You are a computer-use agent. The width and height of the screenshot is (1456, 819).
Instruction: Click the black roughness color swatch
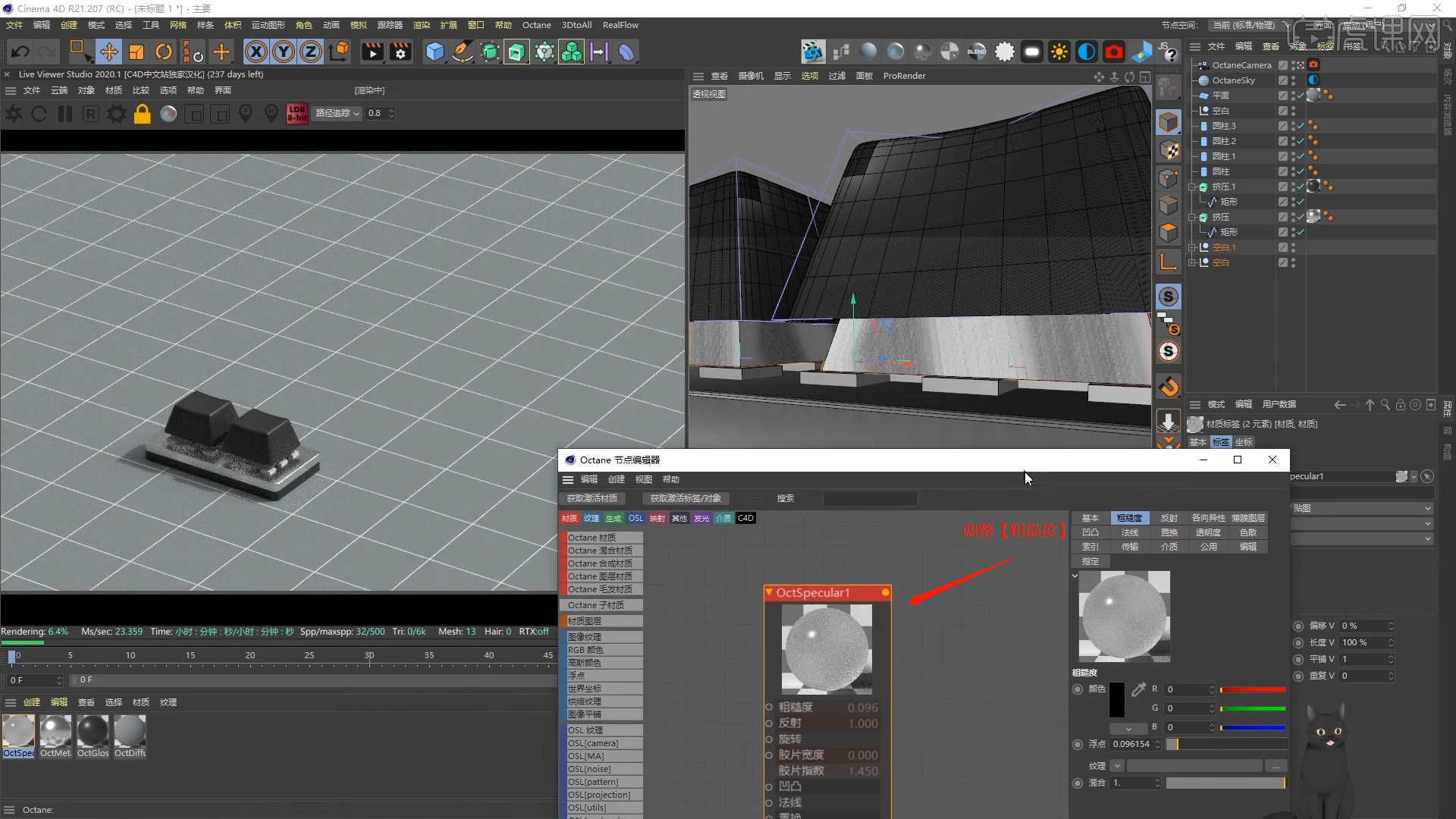[x=1117, y=700]
